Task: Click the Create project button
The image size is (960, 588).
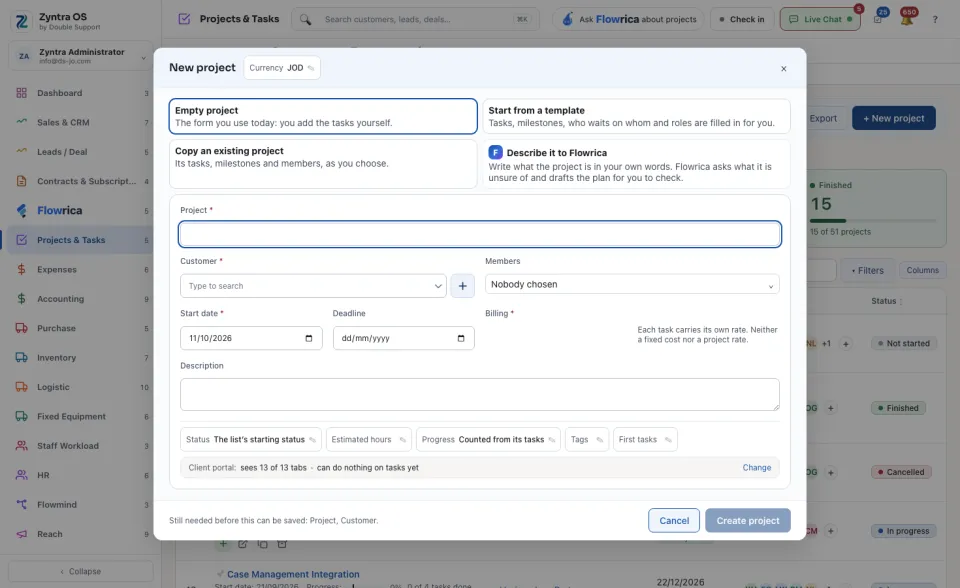Action: 748,521
